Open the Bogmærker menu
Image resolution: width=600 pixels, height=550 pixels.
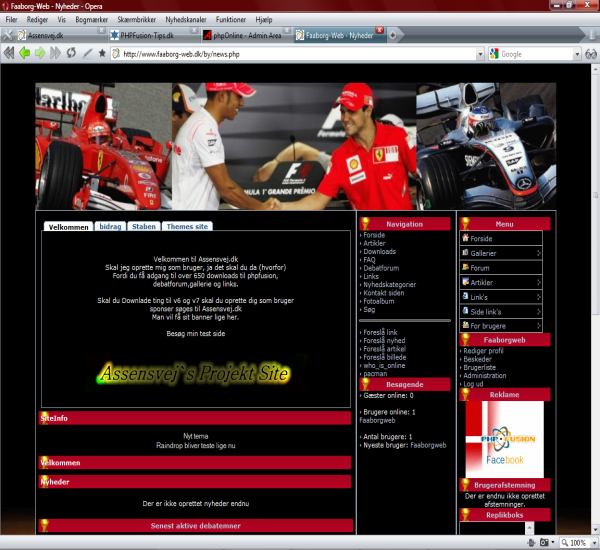[x=91, y=20]
